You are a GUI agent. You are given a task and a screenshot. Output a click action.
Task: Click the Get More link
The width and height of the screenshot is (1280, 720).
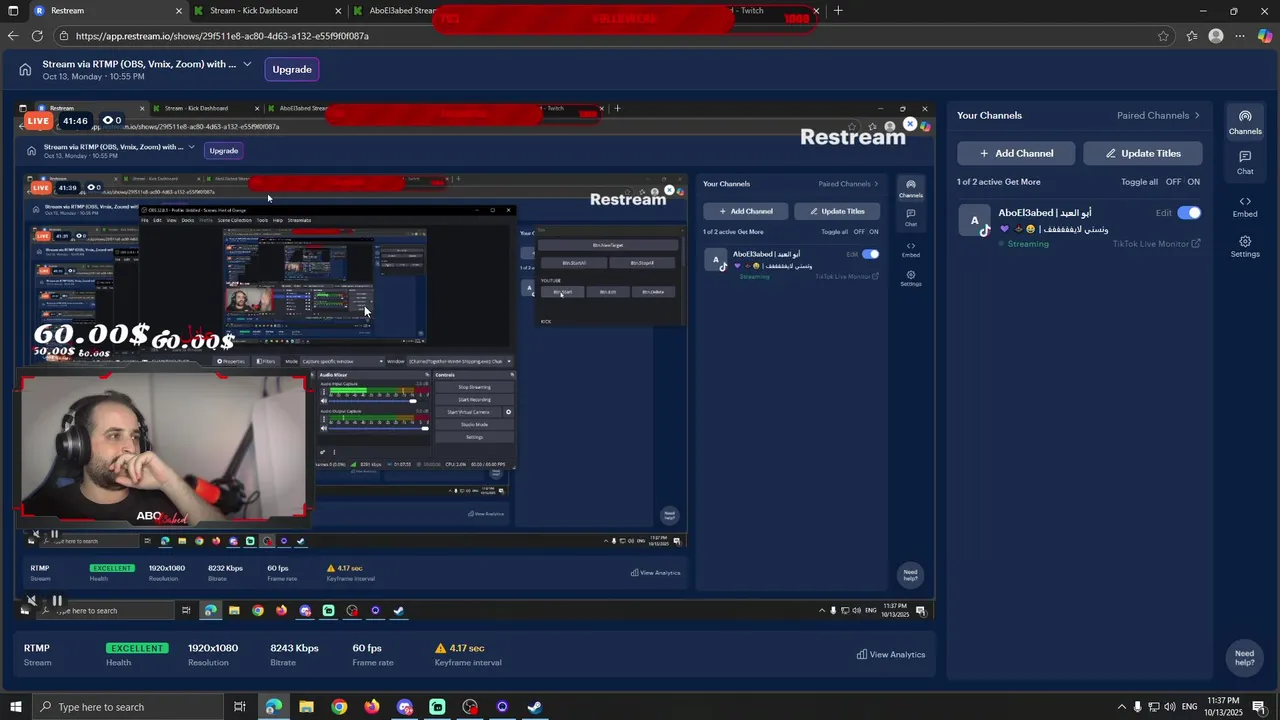1022,182
